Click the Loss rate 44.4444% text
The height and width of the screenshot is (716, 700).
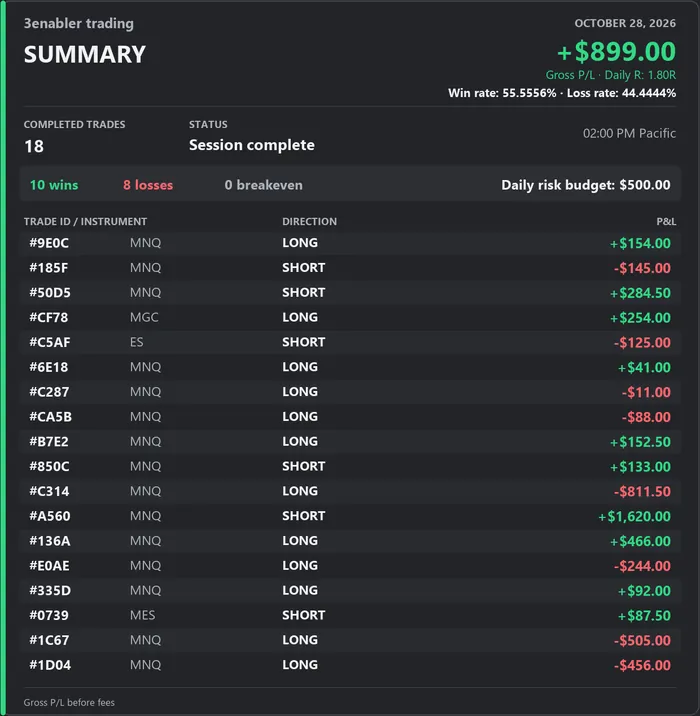(x=621, y=93)
